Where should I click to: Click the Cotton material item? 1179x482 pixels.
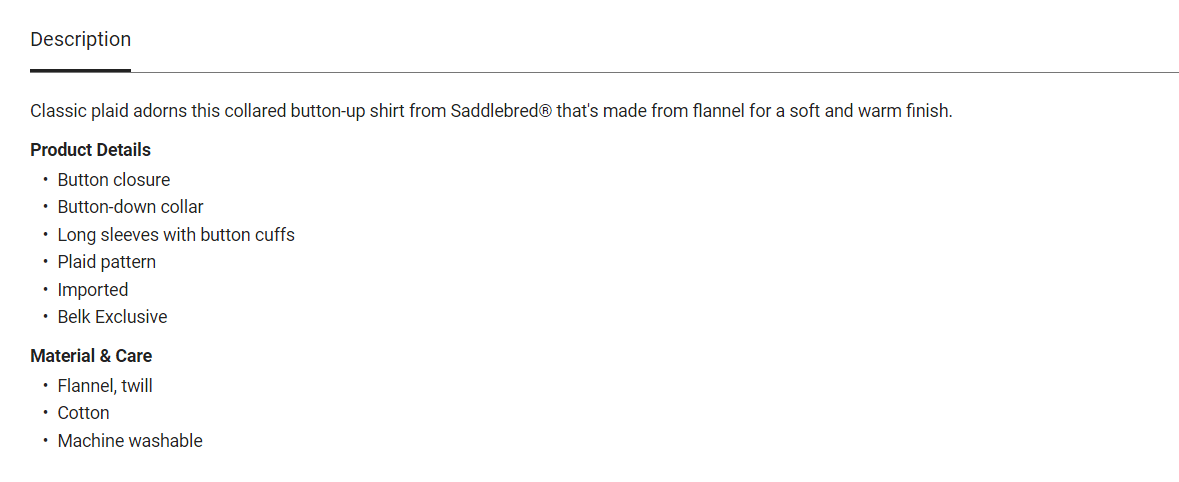pos(83,413)
